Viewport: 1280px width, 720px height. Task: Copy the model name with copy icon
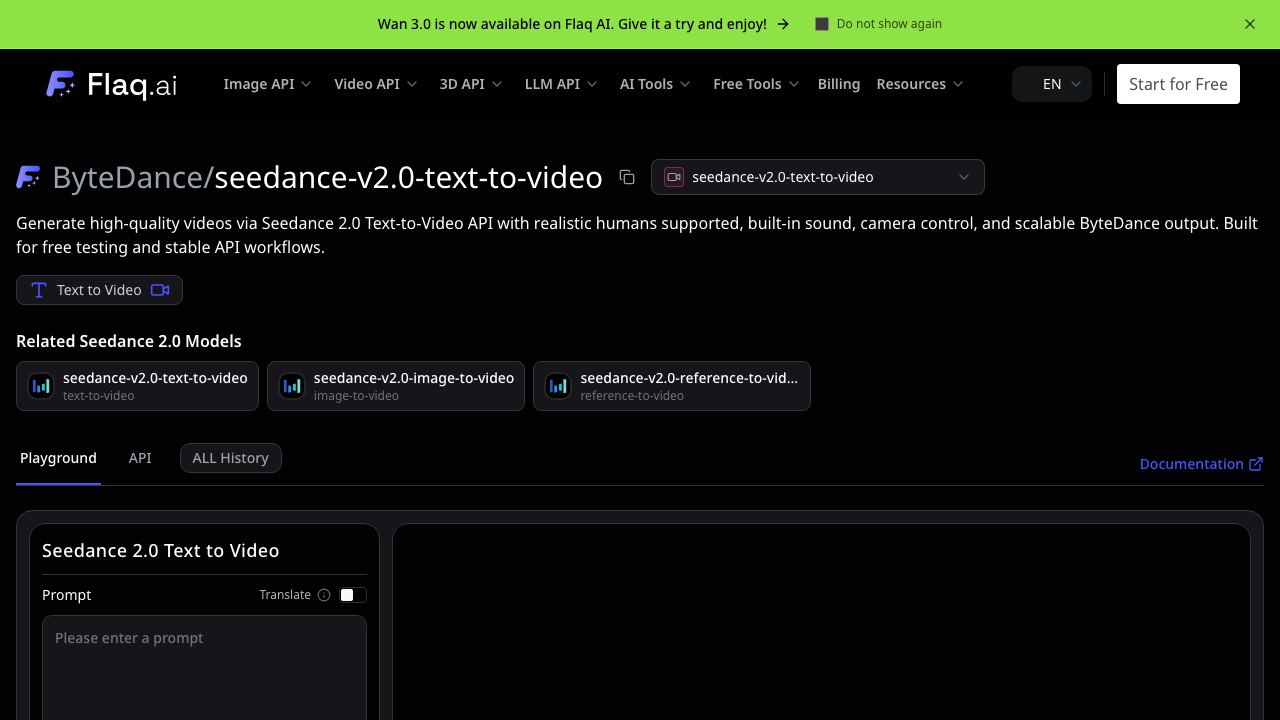(x=627, y=177)
